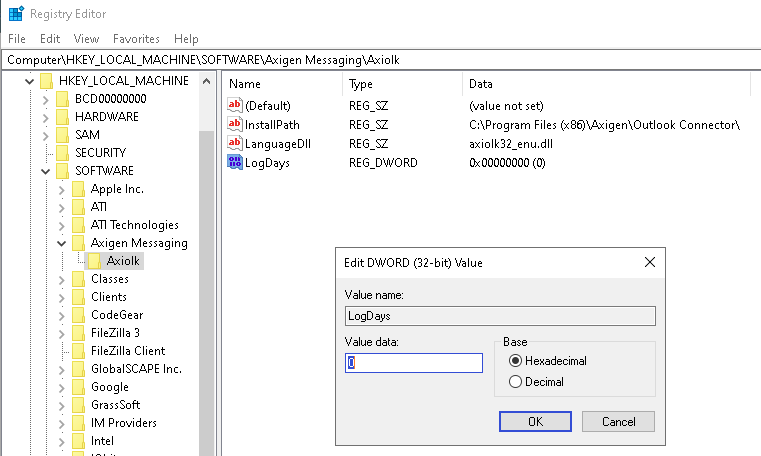Click the registry path address bar

(381, 60)
